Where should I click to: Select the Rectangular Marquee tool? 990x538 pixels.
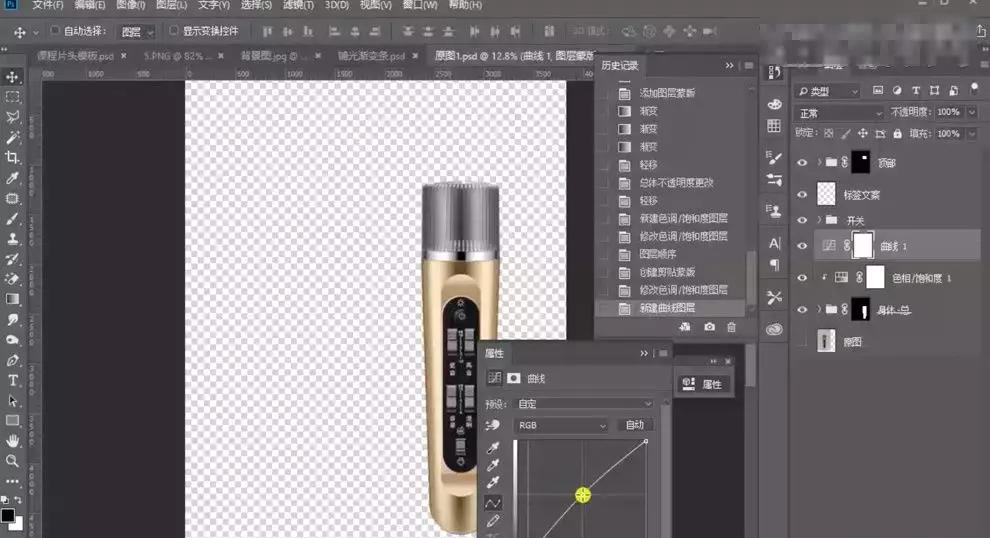pos(12,97)
